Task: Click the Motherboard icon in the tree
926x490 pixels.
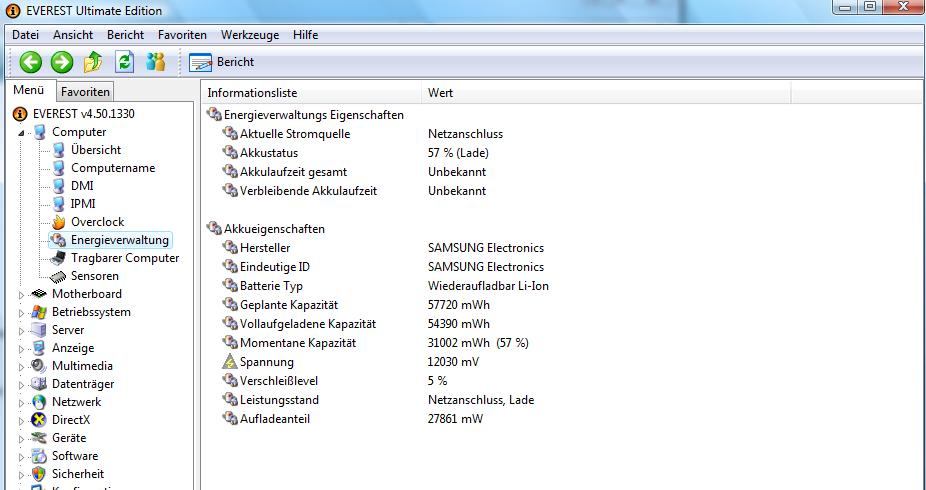Action: [39, 293]
